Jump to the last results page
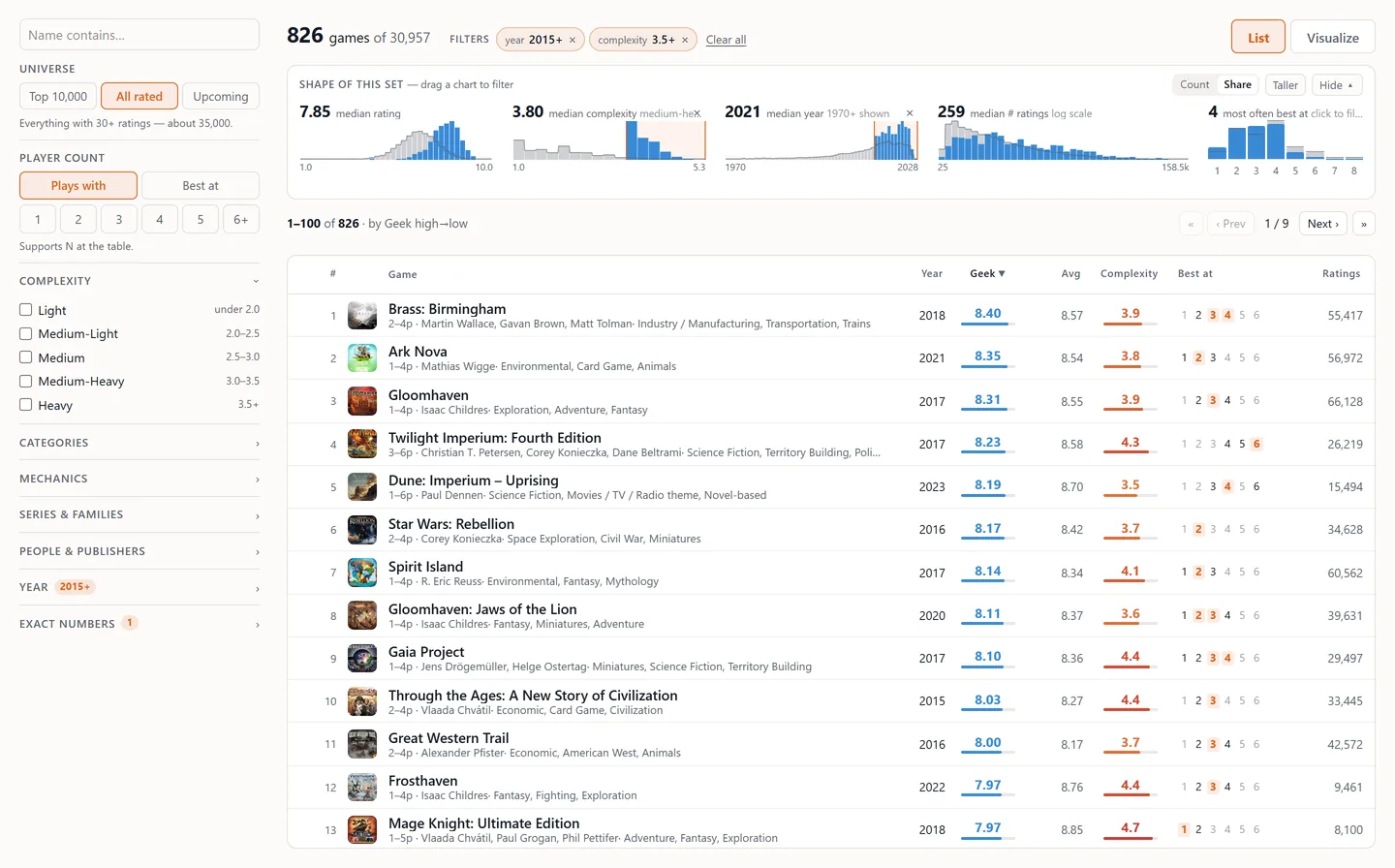 point(1364,224)
